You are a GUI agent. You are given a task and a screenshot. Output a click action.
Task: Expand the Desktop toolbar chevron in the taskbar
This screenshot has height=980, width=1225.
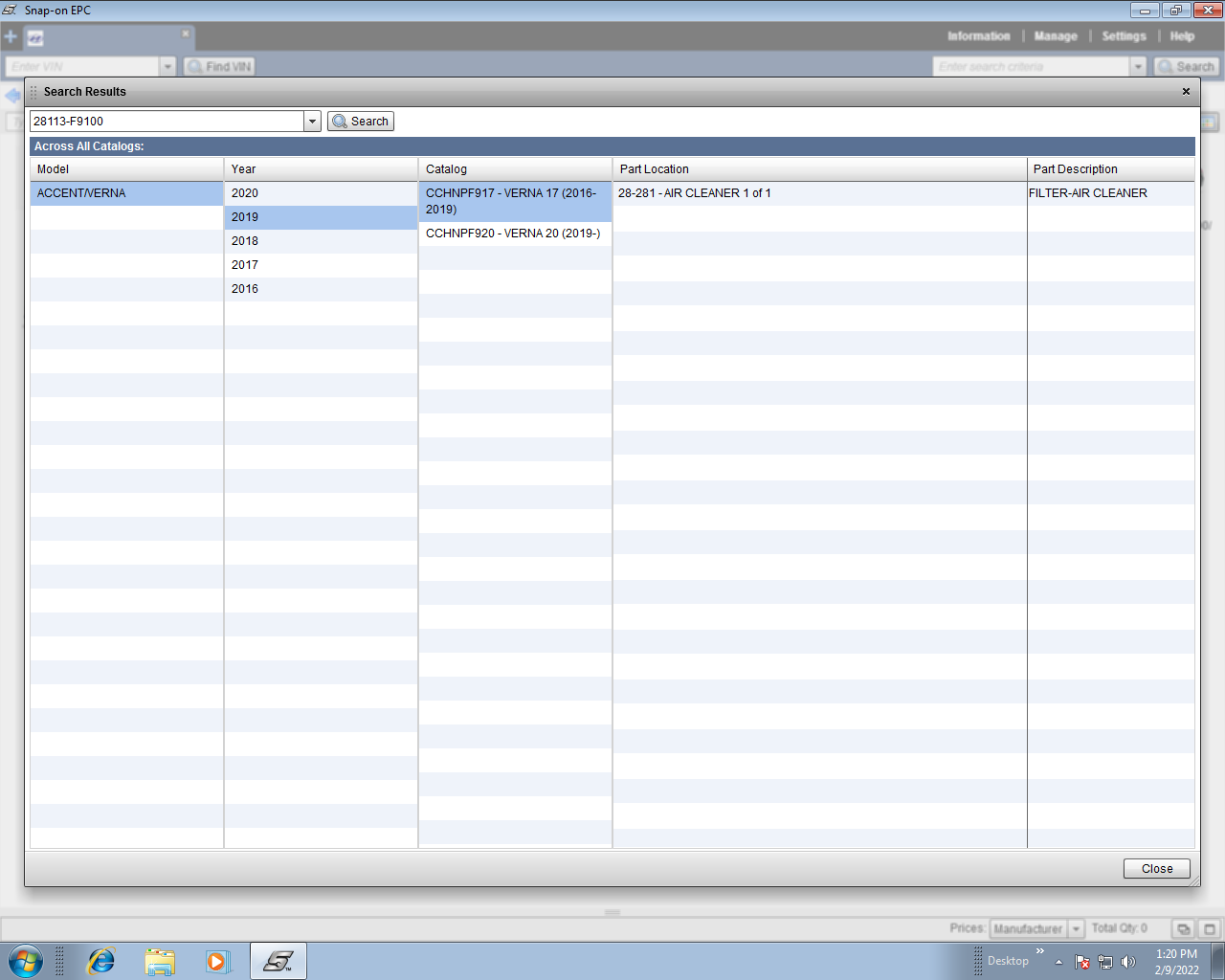pos(1040,951)
